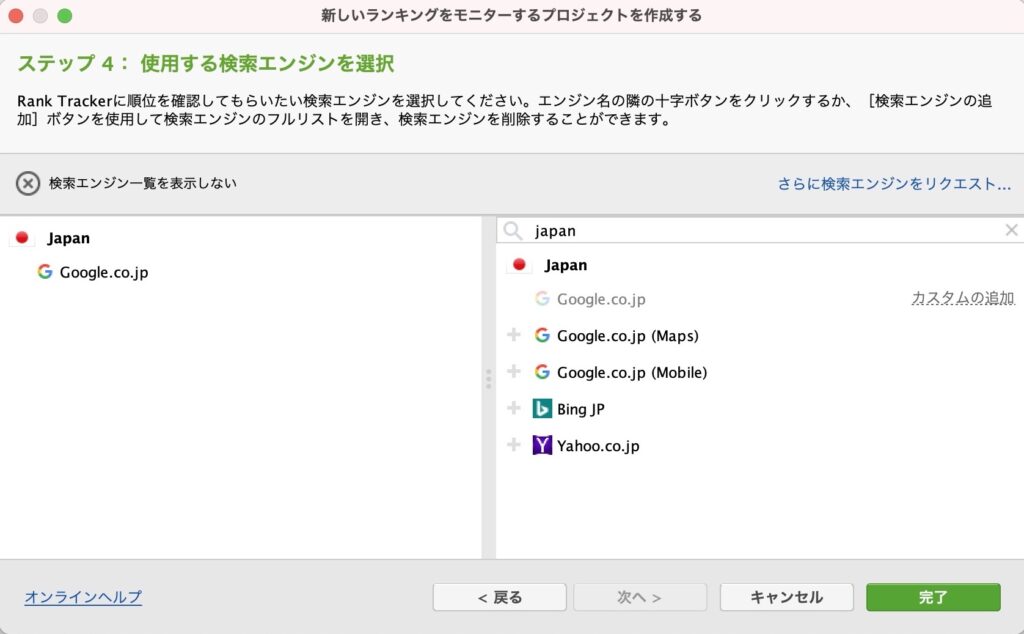This screenshot has width=1024, height=634.
Task: Click 検索エンジン一覧を表示しない label
Action: click(142, 183)
